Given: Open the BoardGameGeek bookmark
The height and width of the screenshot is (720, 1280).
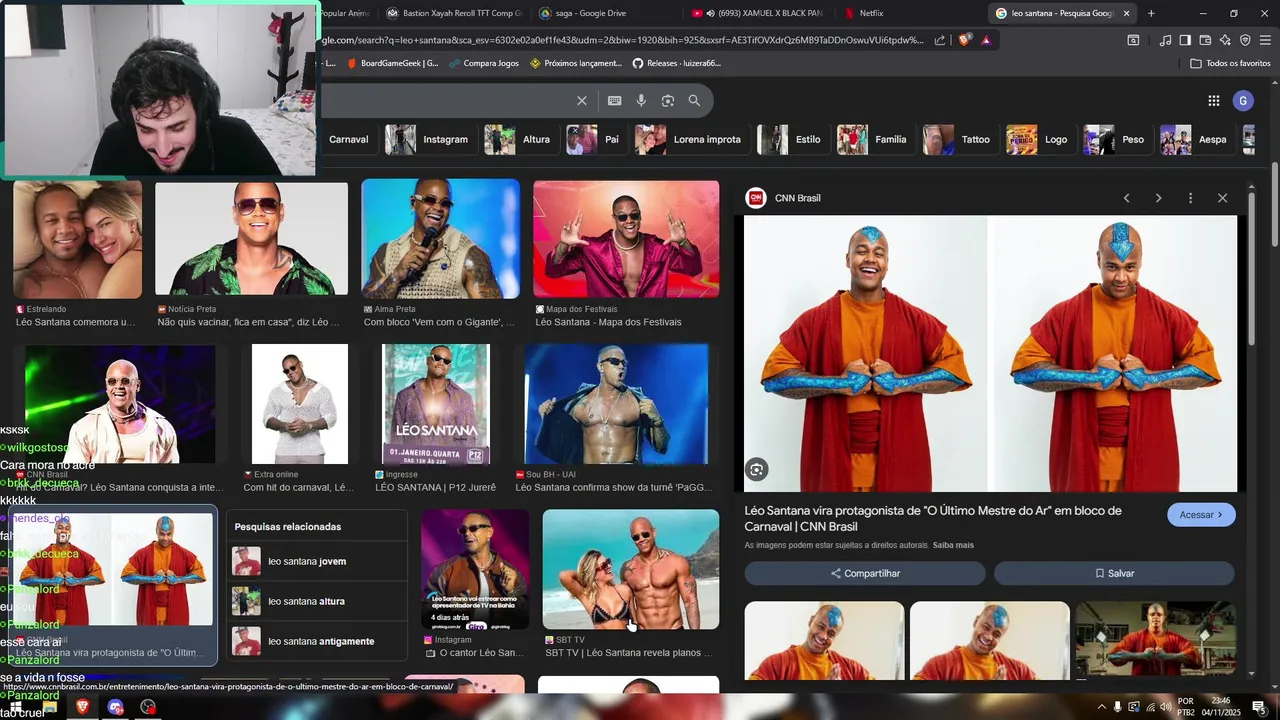Looking at the screenshot, I should click(x=393, y=63).
